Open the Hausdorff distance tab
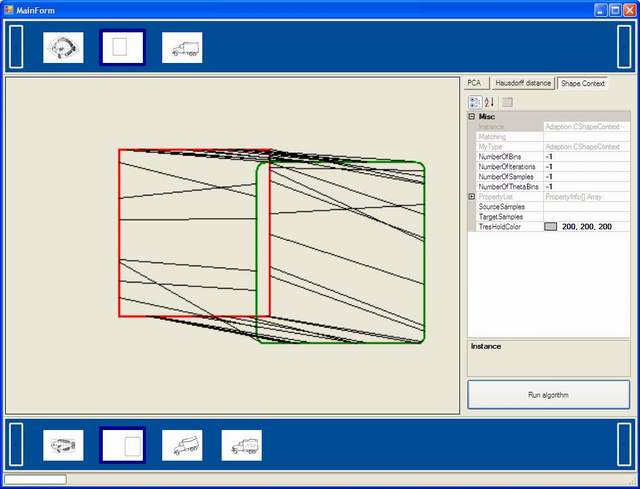 tap(523, 83)
